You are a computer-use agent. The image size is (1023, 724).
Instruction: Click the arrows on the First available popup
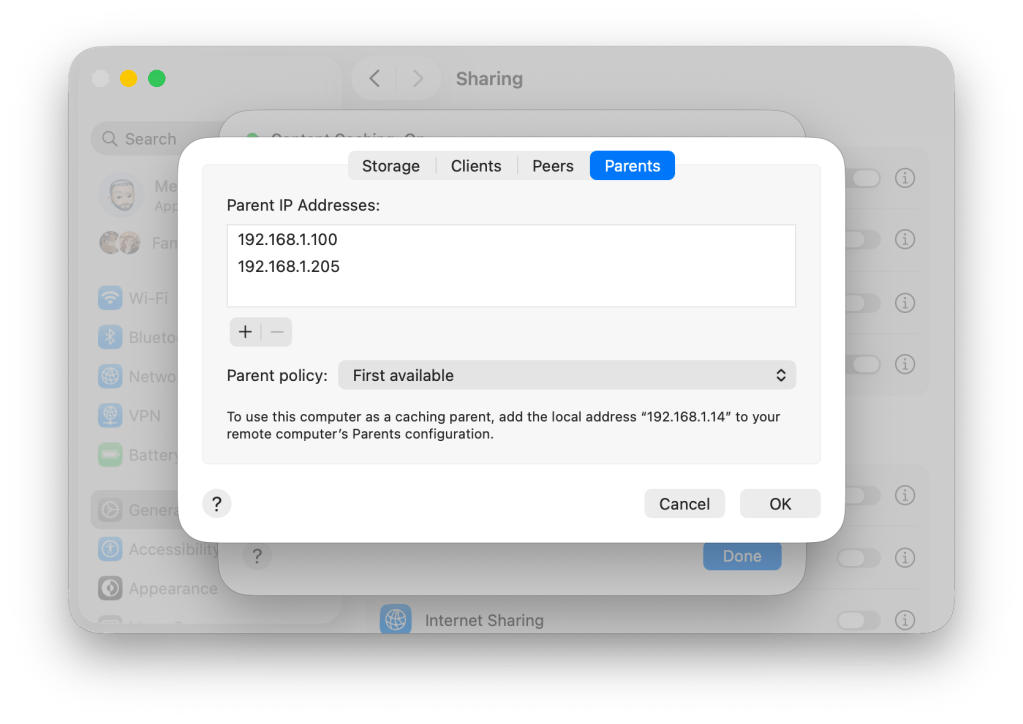tap(781, 375)
